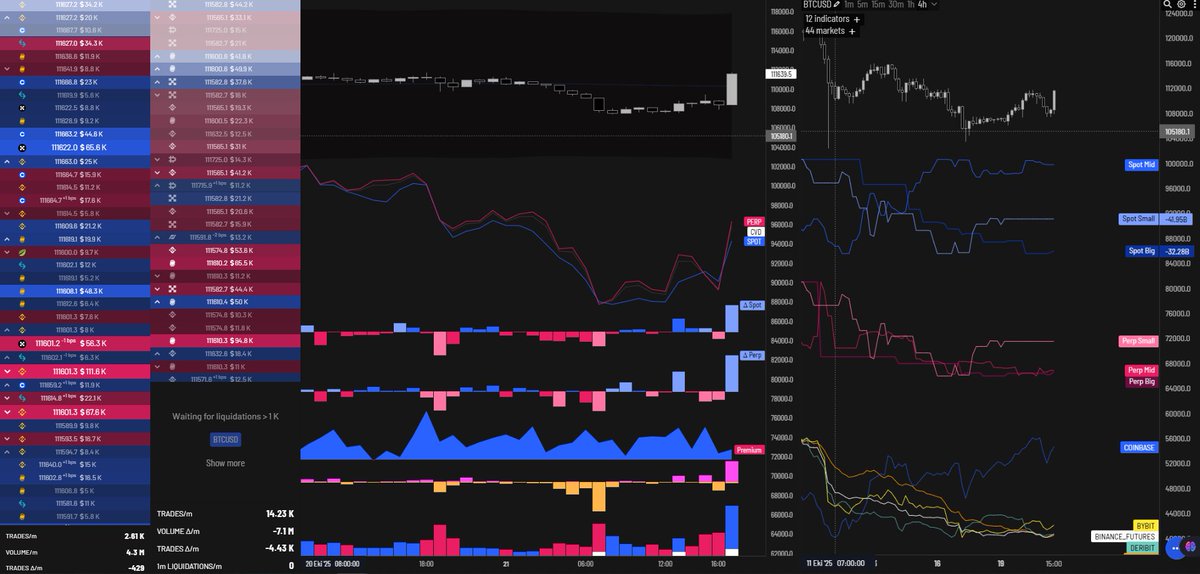Click exchange icon in the 111627.0 $34.3 K row

[x=22, y=44]
